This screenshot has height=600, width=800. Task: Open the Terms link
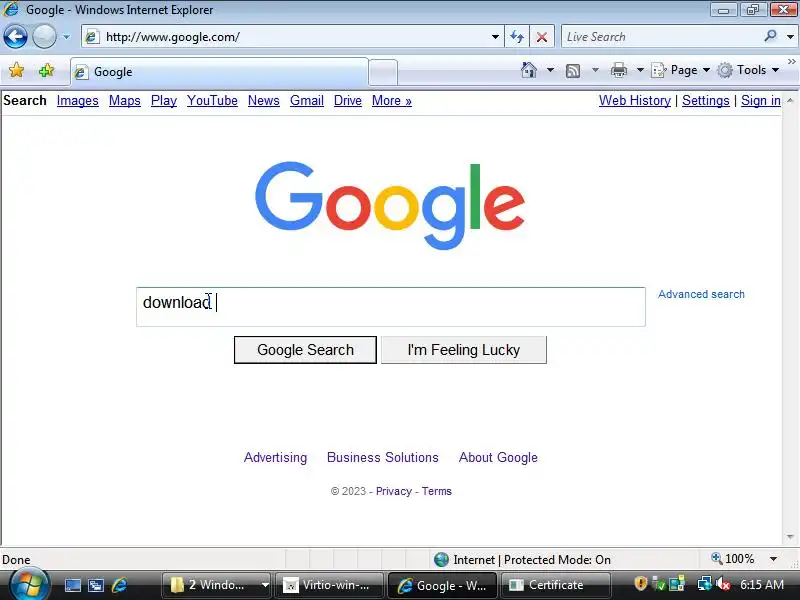436,491
